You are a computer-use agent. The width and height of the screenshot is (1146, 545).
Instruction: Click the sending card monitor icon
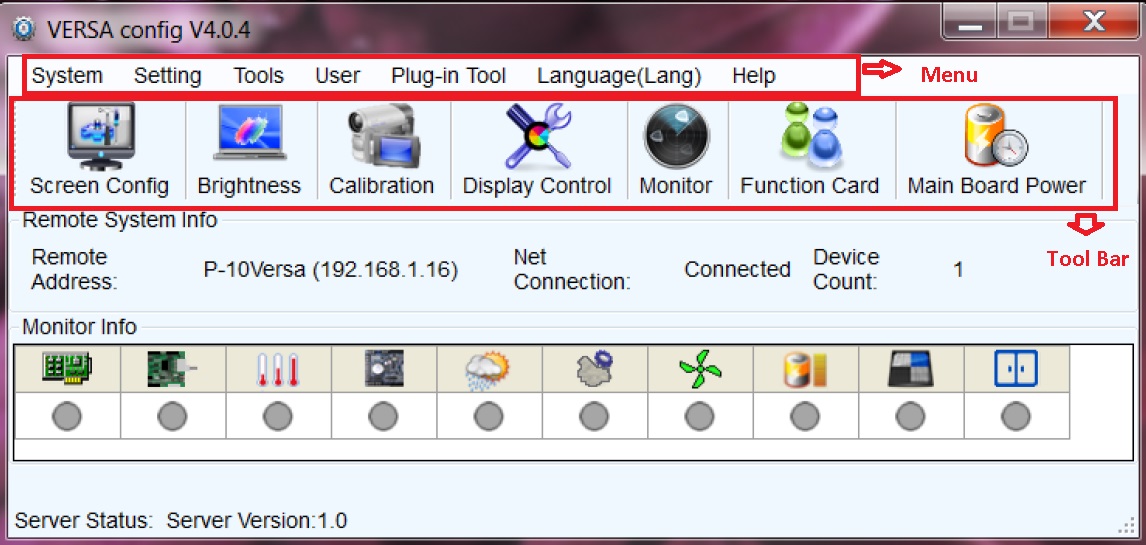67,369
